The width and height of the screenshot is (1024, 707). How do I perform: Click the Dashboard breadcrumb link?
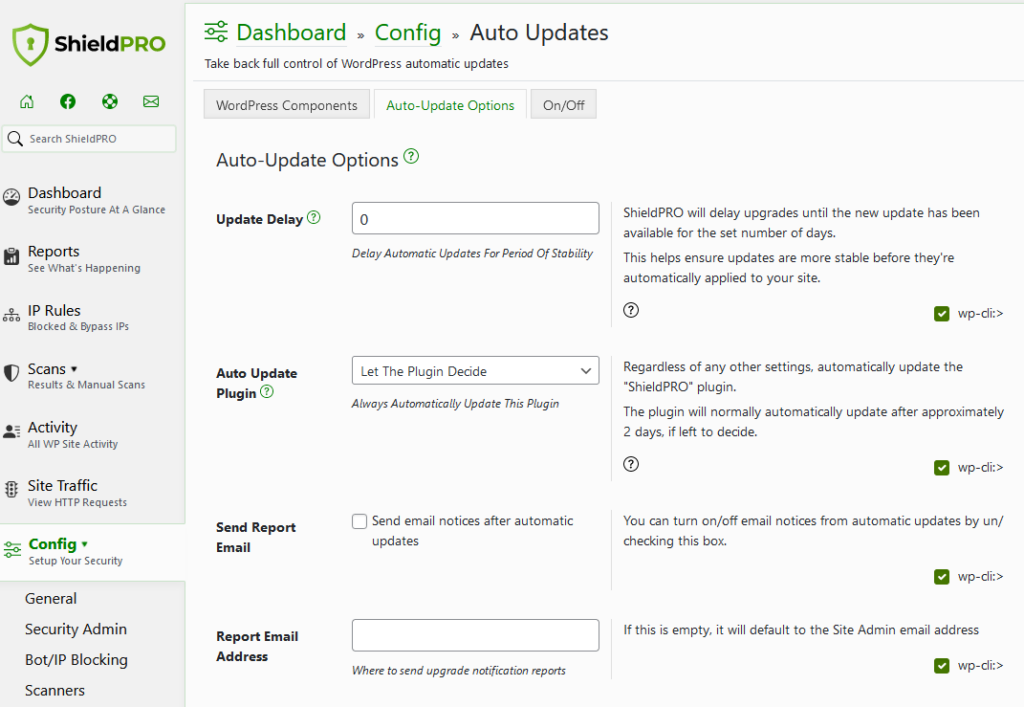291,32
